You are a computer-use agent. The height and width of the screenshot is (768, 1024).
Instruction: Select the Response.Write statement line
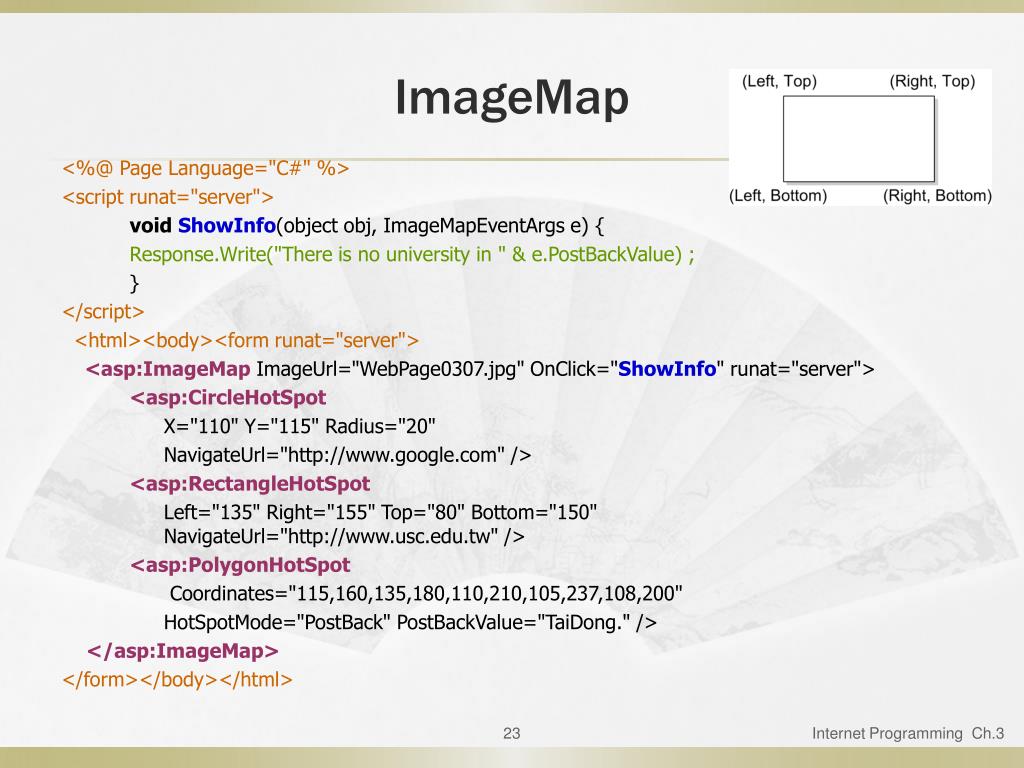coord(412,254)
